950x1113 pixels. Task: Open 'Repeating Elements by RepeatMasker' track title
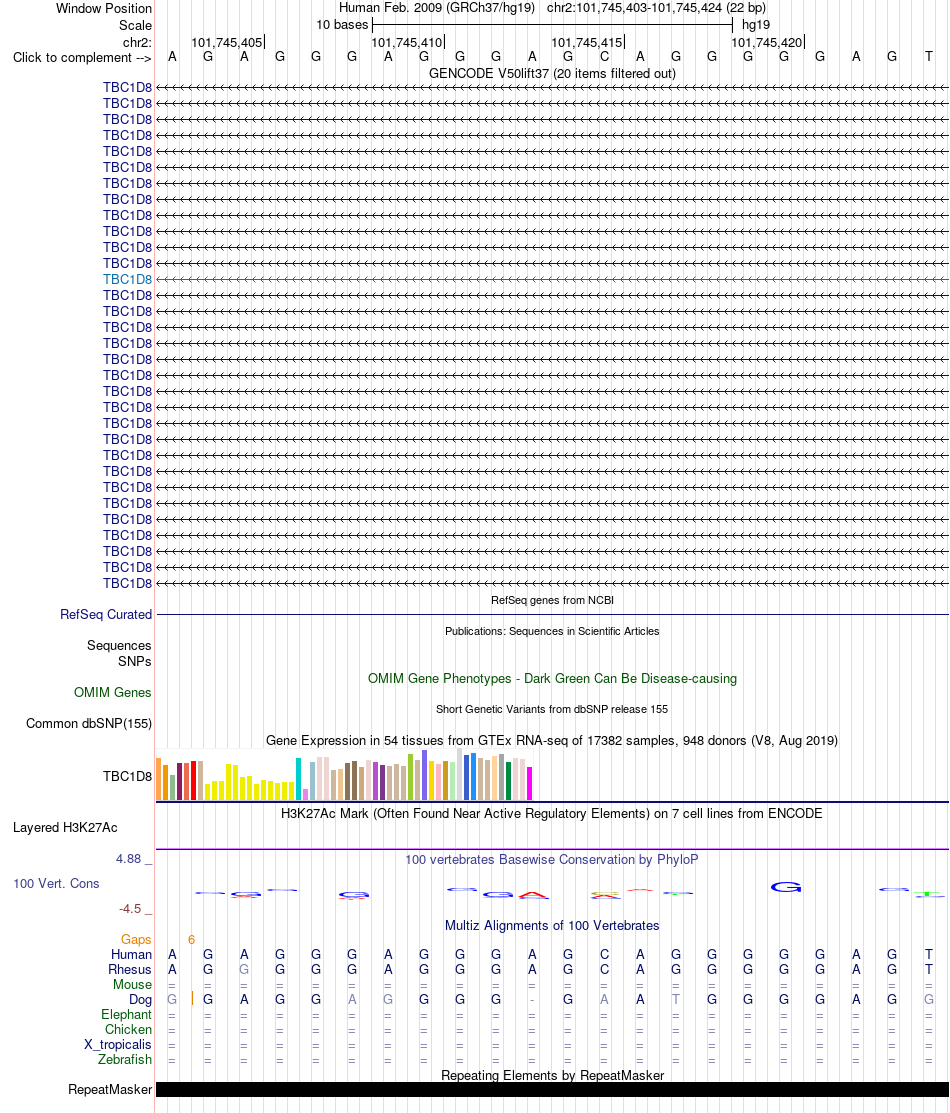[552, 1075]
